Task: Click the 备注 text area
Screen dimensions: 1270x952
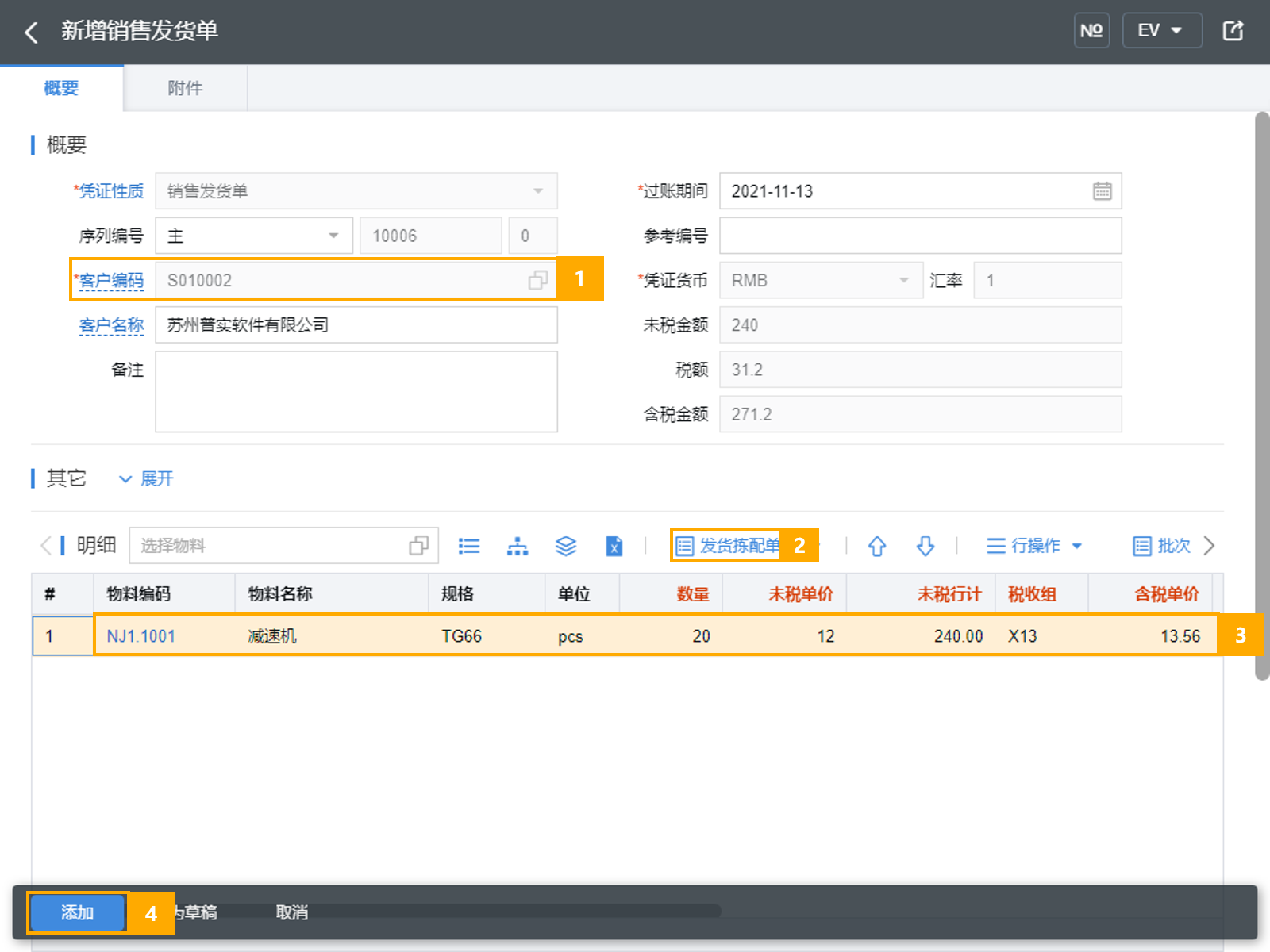Action: 356,392
